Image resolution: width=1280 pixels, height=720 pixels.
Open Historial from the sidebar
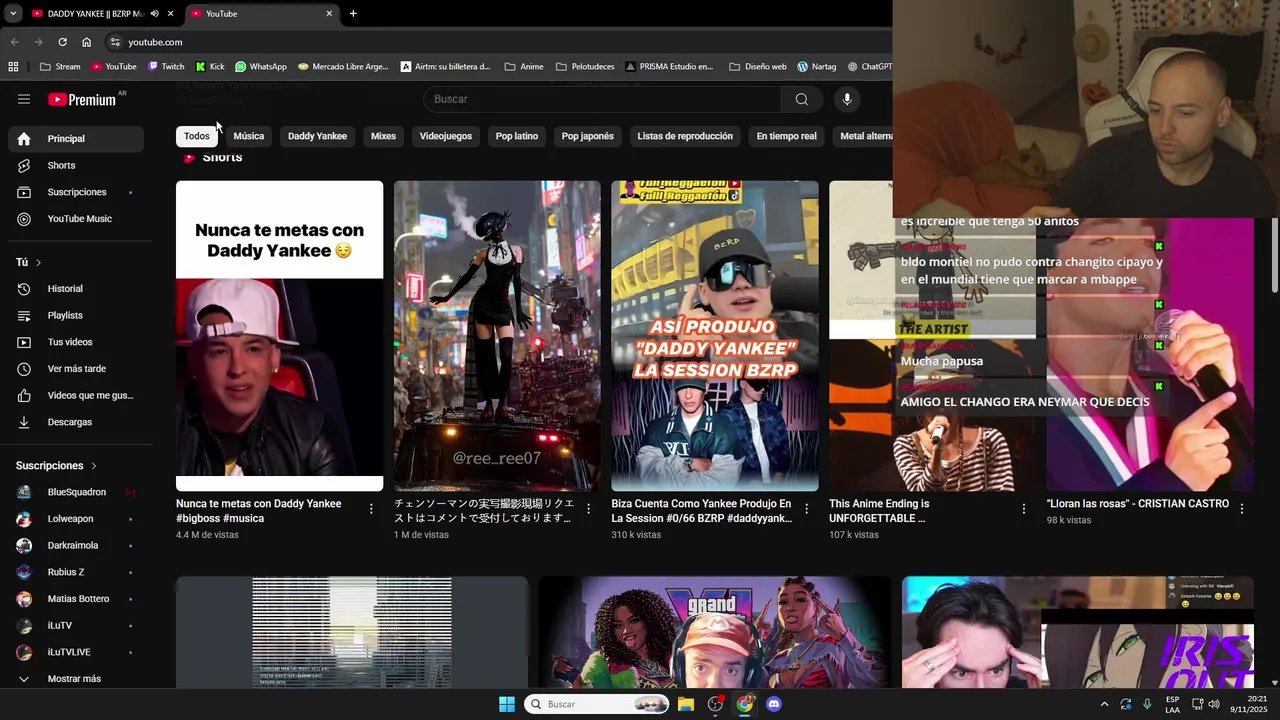(x=76, y=289)
